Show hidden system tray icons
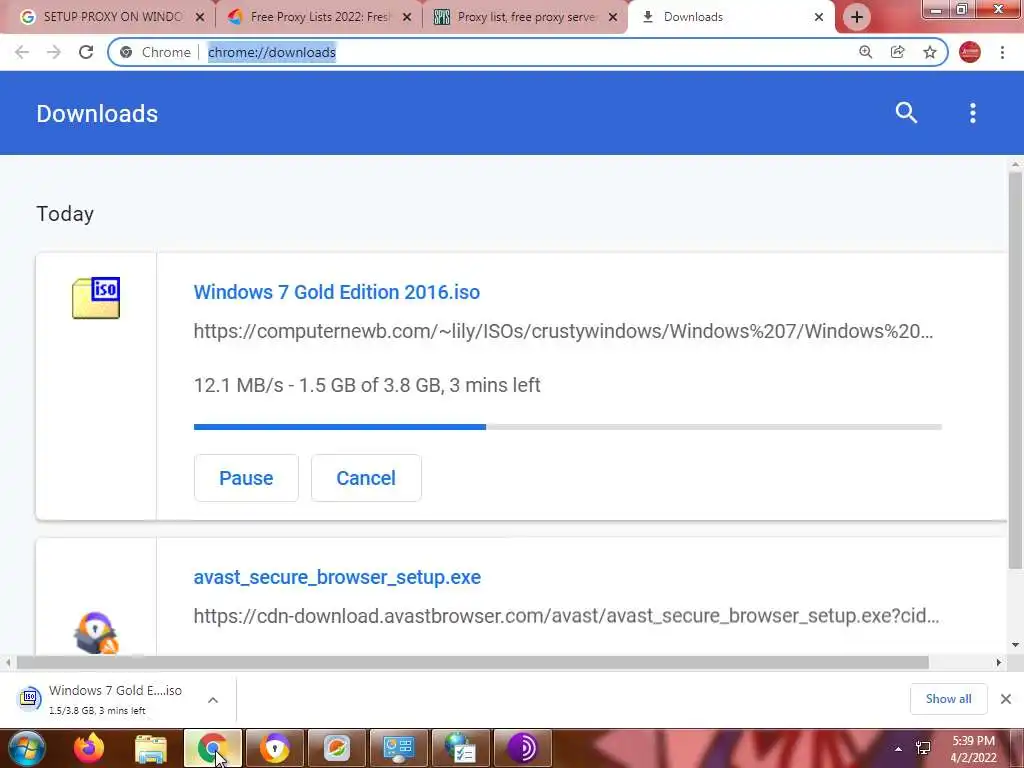1024x768 pixels. pos(899,748)
